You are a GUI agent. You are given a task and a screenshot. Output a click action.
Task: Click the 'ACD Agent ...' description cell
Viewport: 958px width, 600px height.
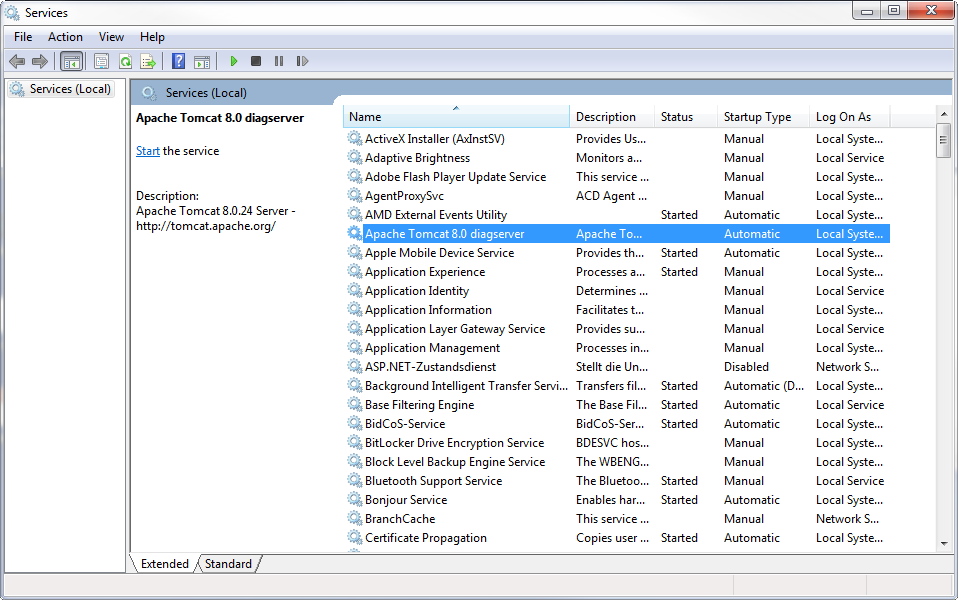[612, 196]
